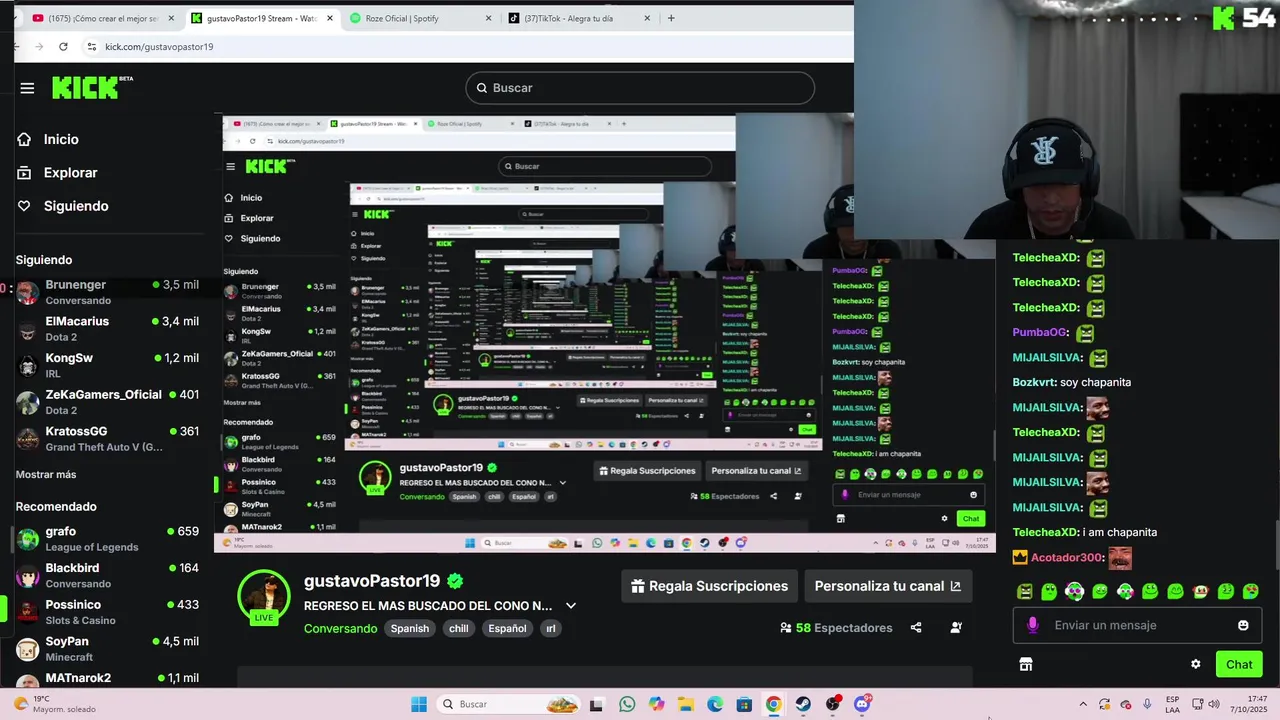Reload the page in Chrome
The height and width of the screenshot is (720, 1280).
point(63,46)
